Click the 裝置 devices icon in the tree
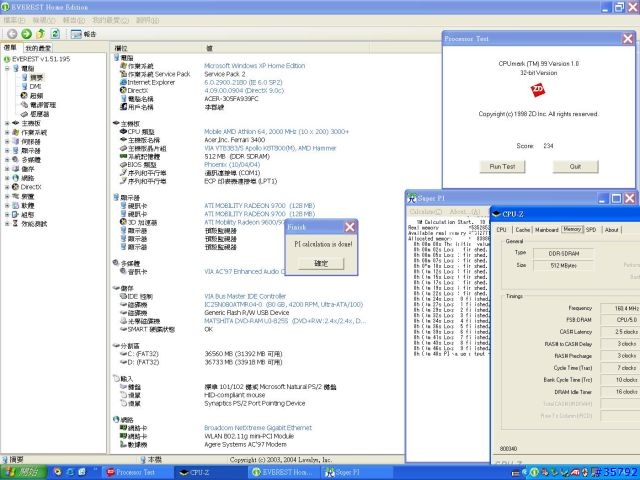Image resolution: width=640 pixels, height=480 pixels. [16, 196]
